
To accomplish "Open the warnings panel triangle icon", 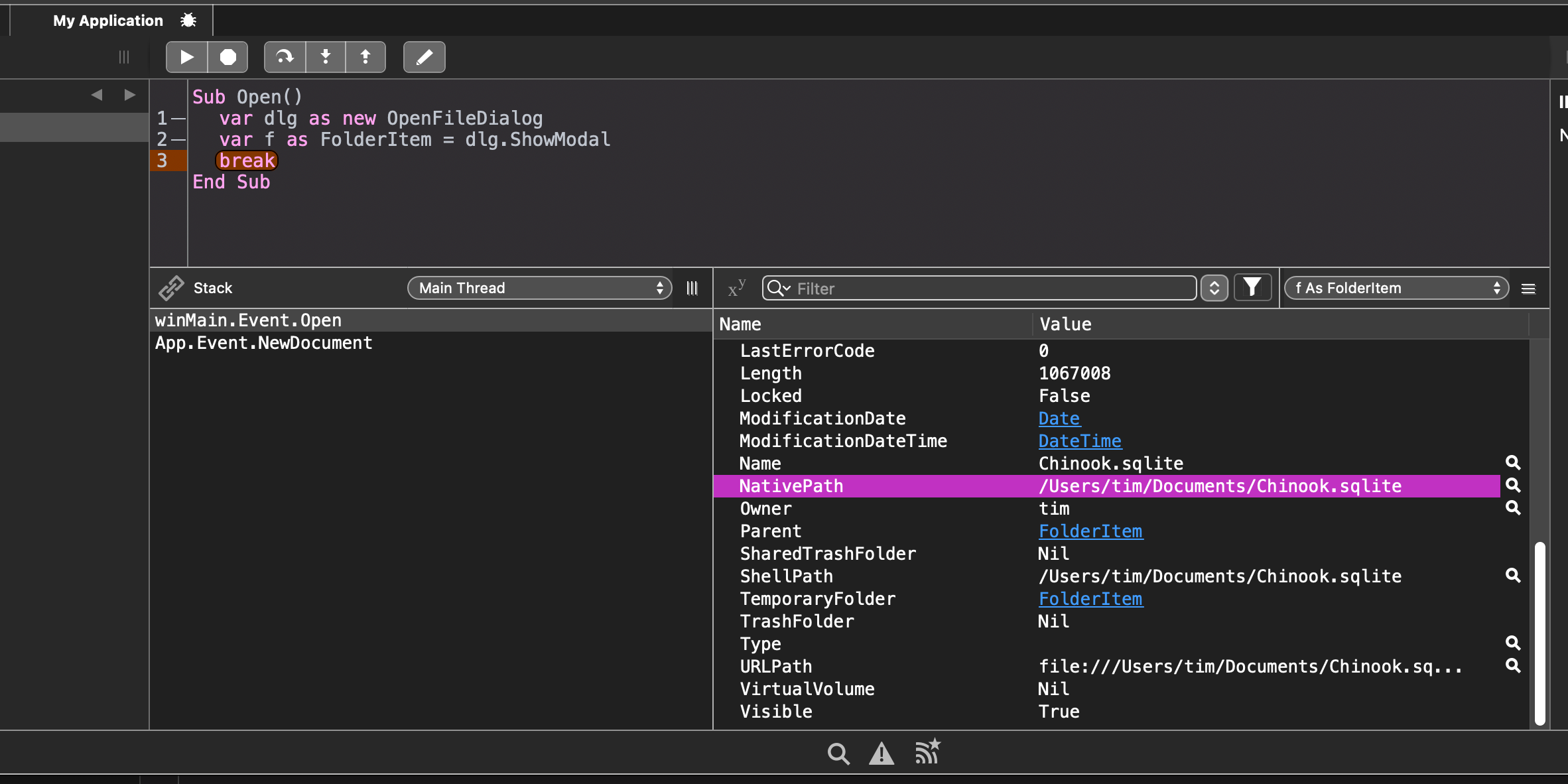I will [x=881, y=753].
